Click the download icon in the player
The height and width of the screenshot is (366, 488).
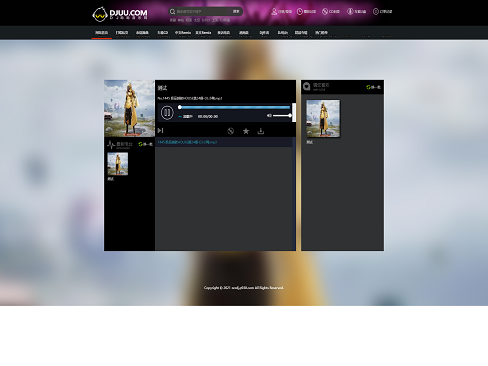tap(261, 131)
